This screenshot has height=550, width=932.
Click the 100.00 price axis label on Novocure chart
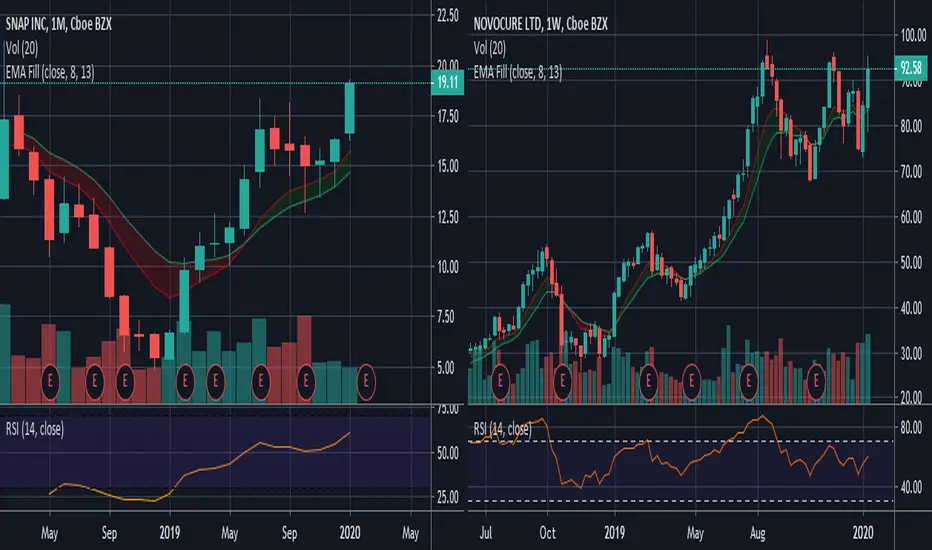pos(913,36)
